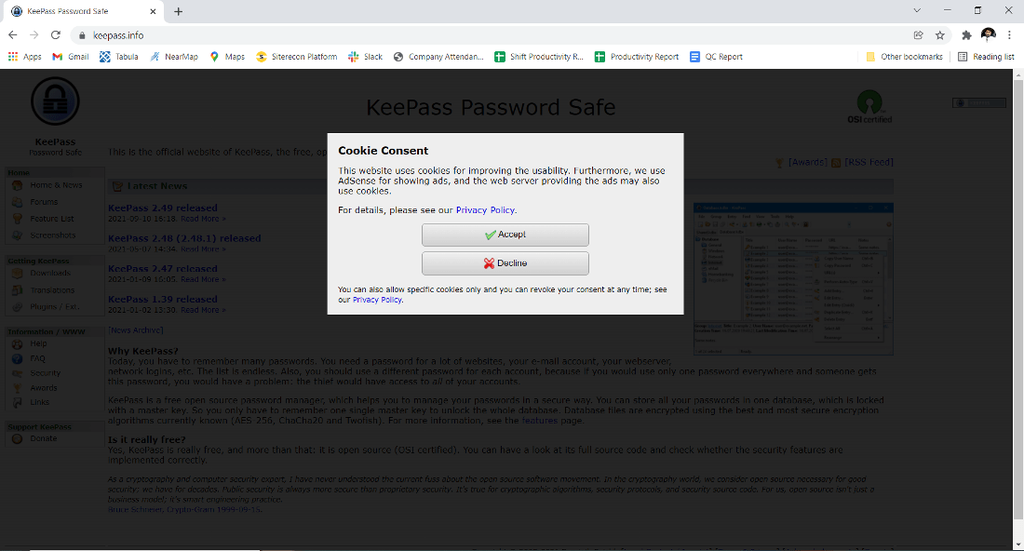Open the 'KeePass 2.47 released' news item
Viewport: 1024px width, 551px height.
point(163,269)
